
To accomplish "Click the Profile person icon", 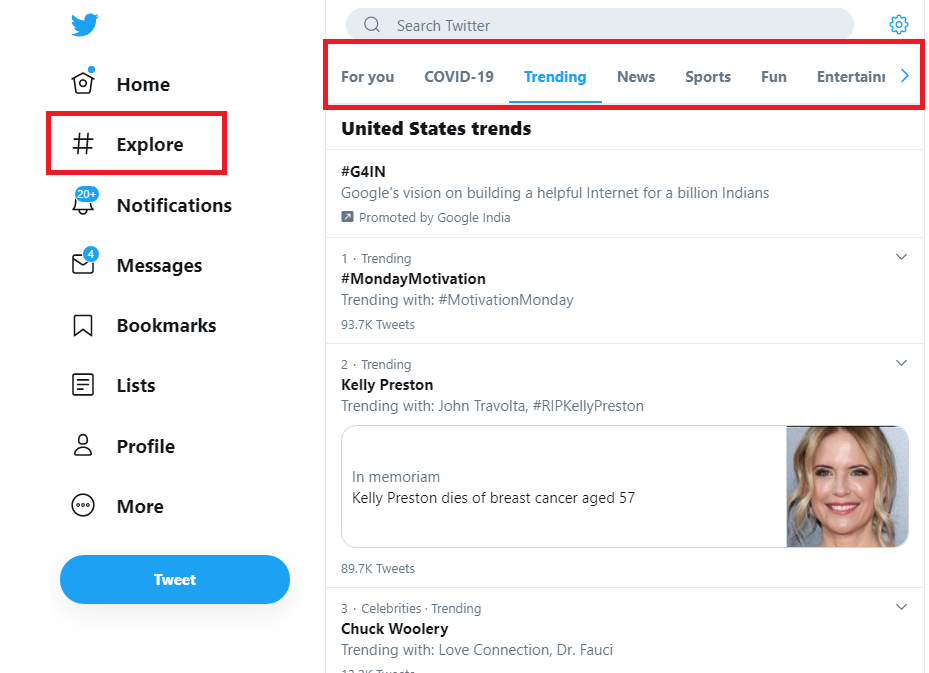I will click(x=83, y=446).
